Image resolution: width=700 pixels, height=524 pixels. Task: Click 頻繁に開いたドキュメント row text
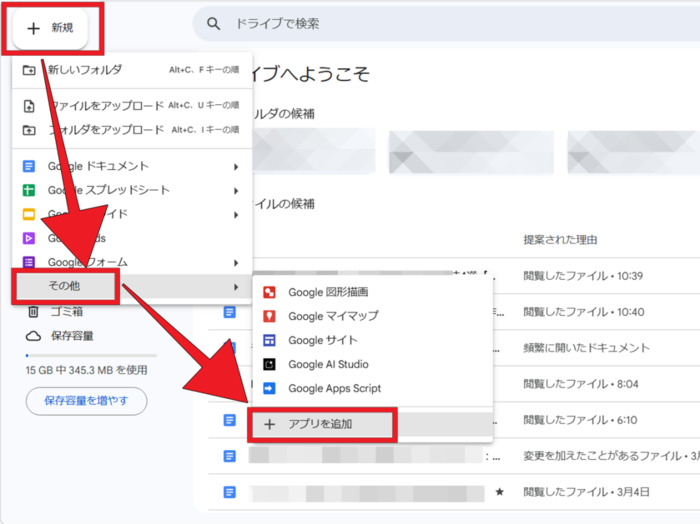586,348
